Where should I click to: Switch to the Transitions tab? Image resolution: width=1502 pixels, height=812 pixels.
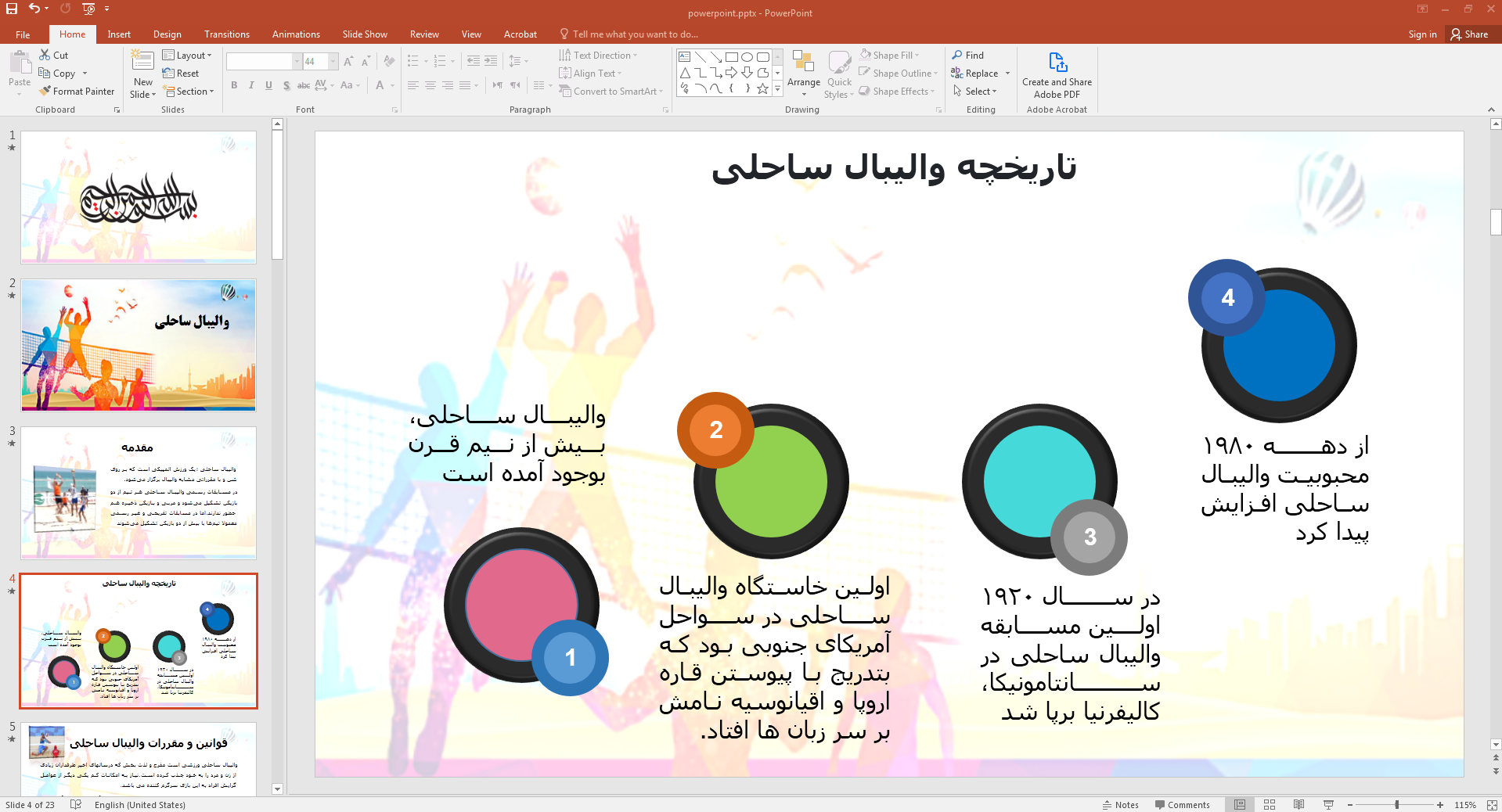pyautogui.click(x=227, y=34)
